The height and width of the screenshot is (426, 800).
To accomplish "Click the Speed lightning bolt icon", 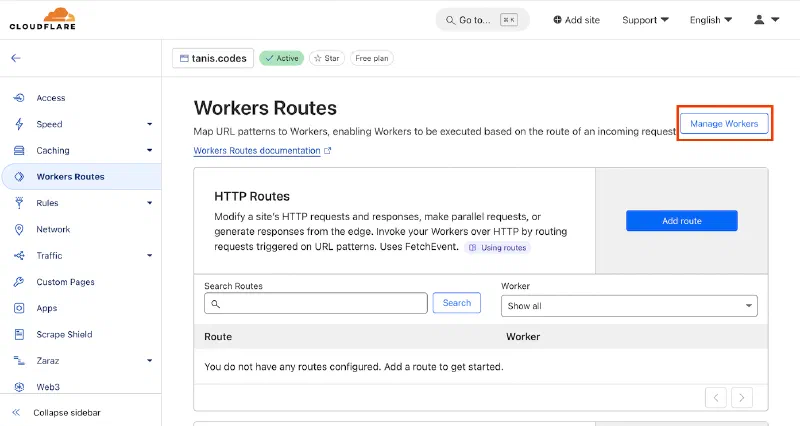I will (19, 124).
